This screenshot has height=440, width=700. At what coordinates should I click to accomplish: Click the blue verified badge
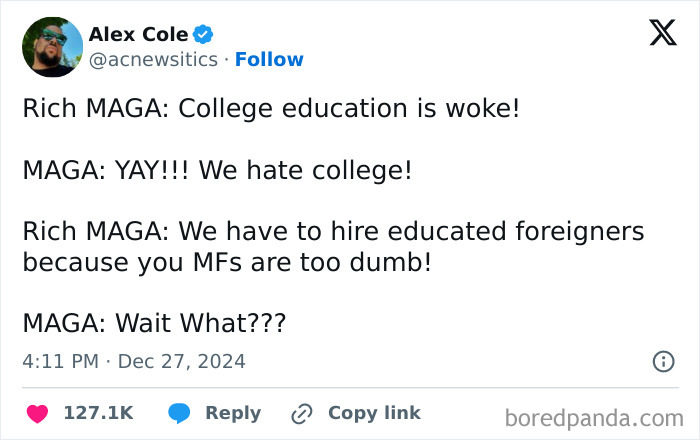(x=203, y=35)
